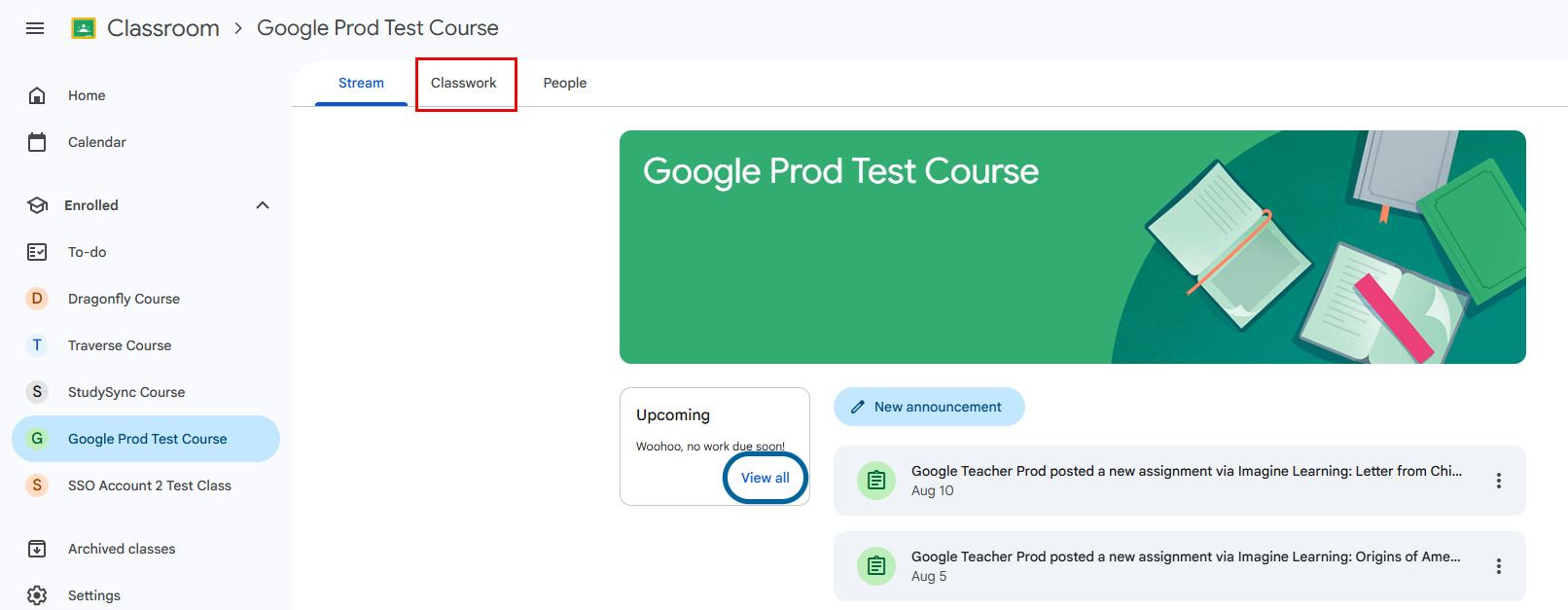Click 'Woohoo, no work due soon!' text

pos(710,447)
